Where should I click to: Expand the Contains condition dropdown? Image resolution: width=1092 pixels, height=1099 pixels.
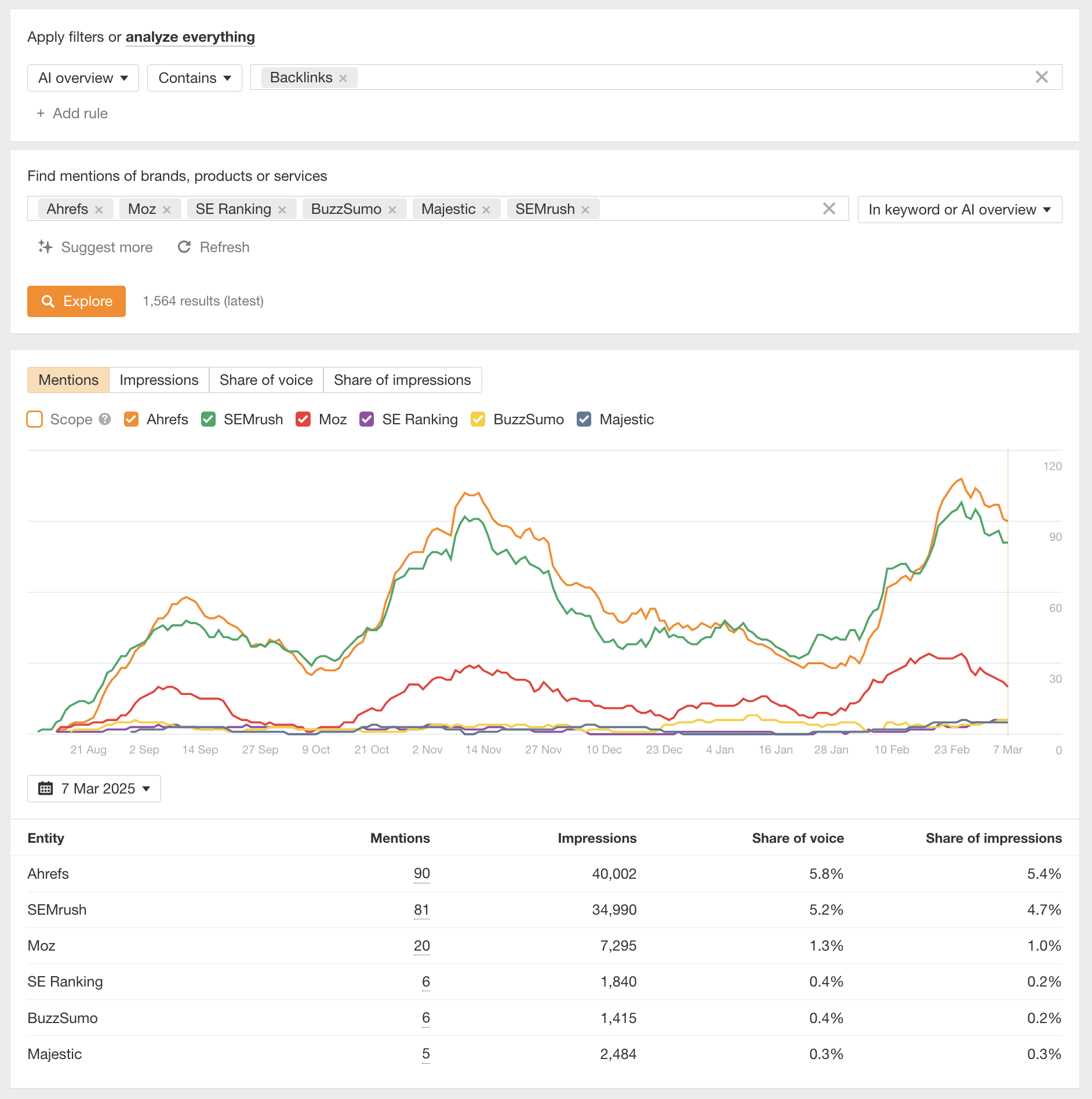click(194, 77)
